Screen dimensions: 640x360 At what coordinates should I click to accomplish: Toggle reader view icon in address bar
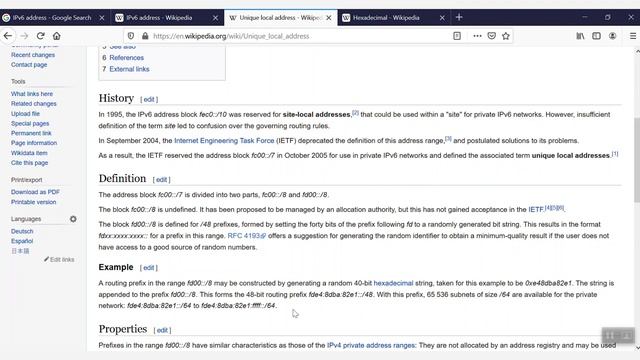click(457, 36)
